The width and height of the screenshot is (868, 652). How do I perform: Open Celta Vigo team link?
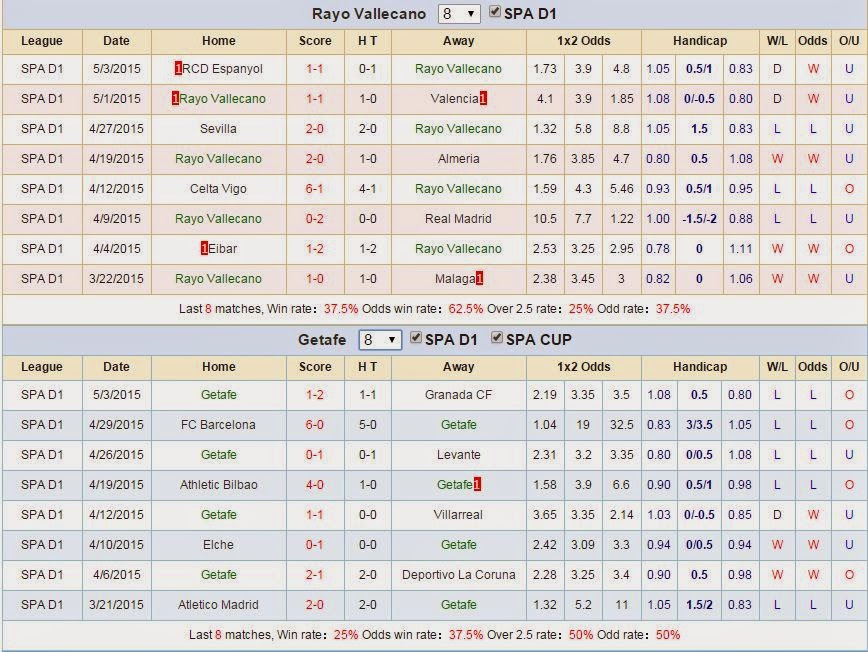[x=218, y=189]
